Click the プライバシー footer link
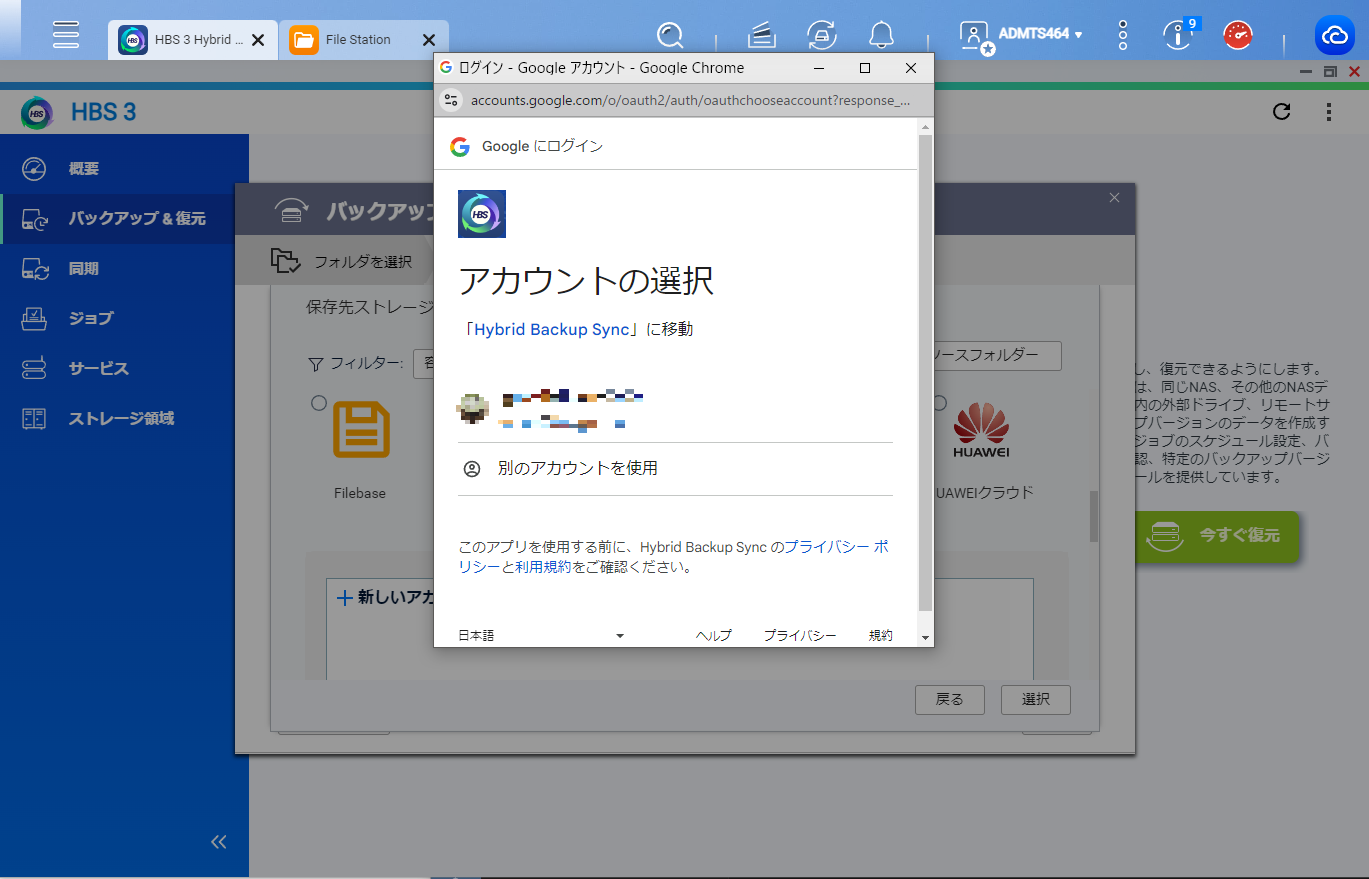This screenshot has height=879, width=1369. tap(800, 635)
